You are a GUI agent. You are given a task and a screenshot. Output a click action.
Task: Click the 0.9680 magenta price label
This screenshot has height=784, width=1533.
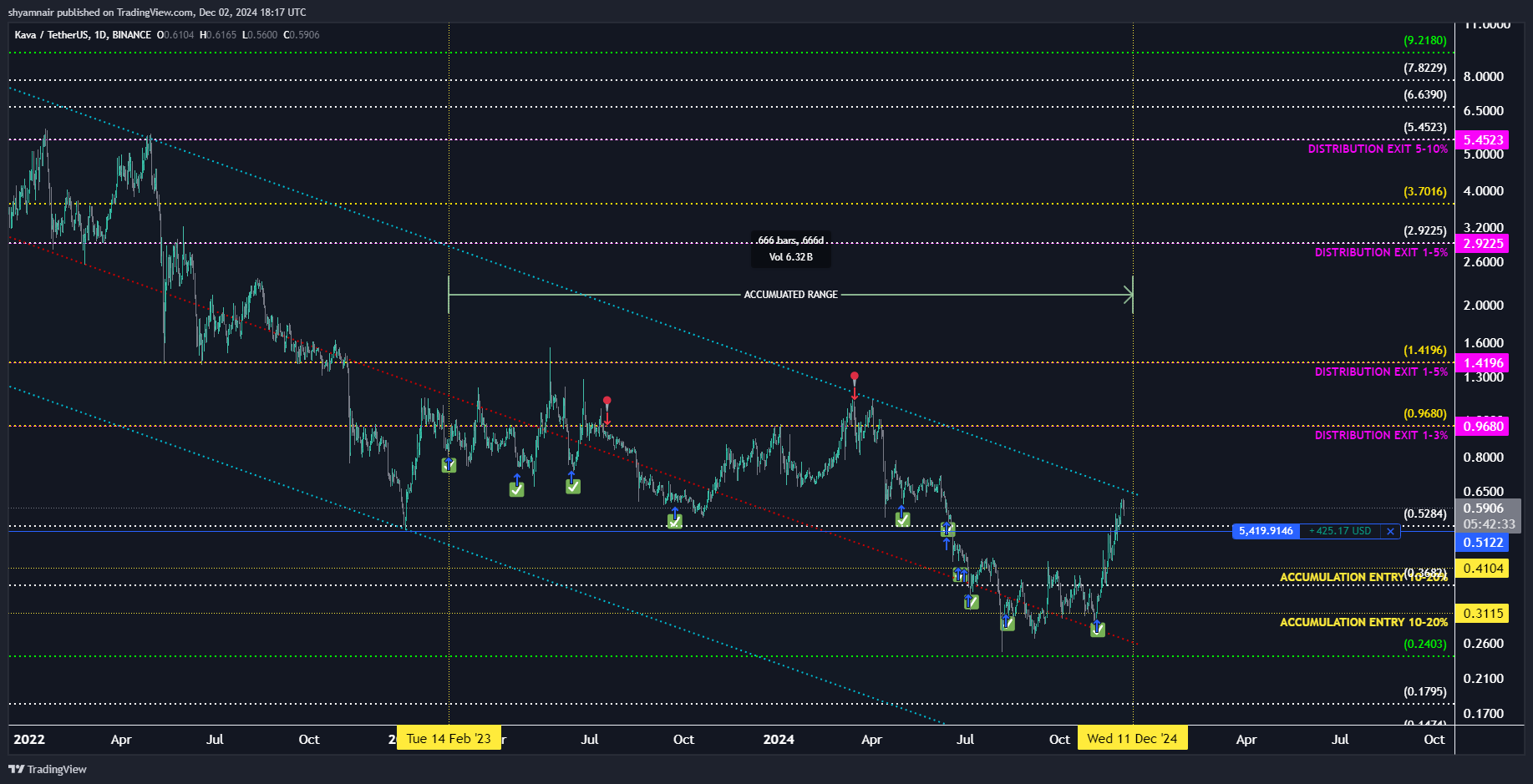pyautogui.click(x=1483, y=427)
